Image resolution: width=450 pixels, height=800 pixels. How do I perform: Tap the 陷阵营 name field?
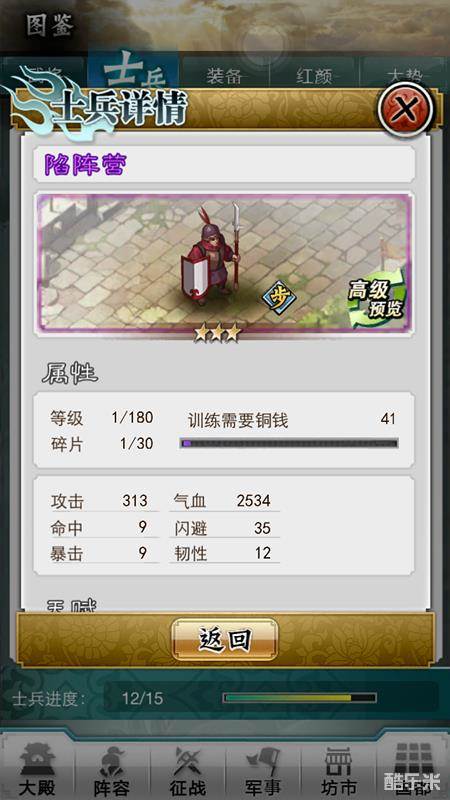(224, 165)
